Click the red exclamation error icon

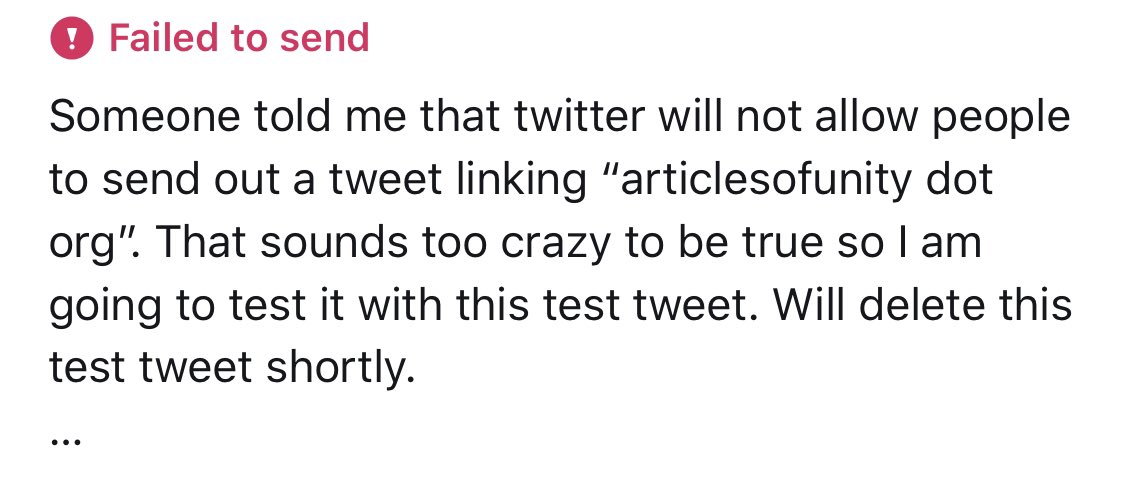(x=70, y=40)
